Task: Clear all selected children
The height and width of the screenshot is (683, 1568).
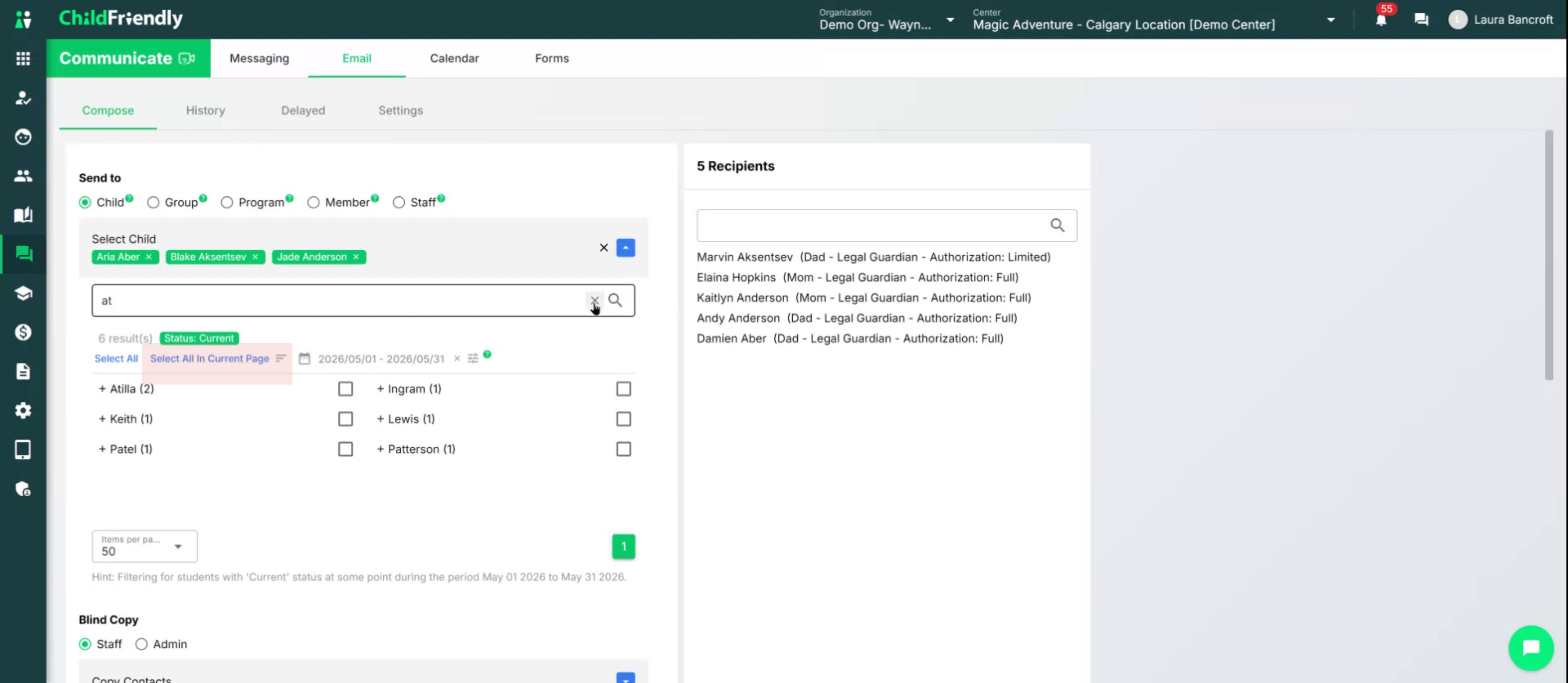Action: (604, 248)
